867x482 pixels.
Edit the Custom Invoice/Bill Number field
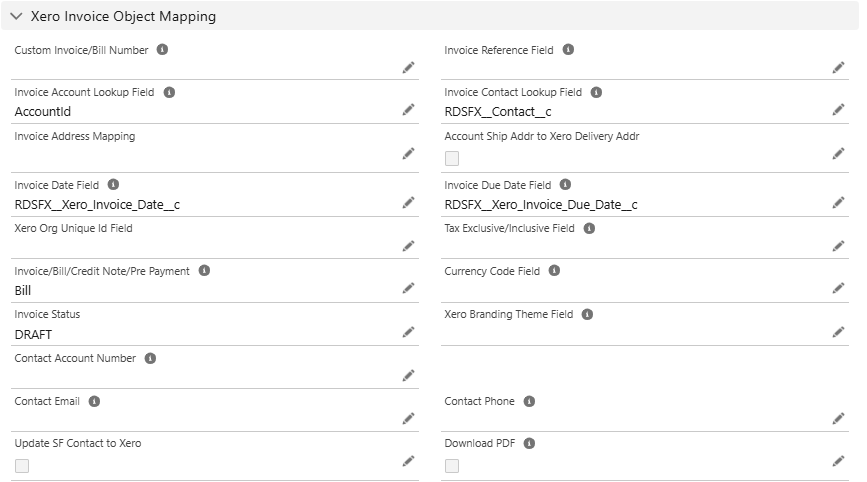pos(408,67)
